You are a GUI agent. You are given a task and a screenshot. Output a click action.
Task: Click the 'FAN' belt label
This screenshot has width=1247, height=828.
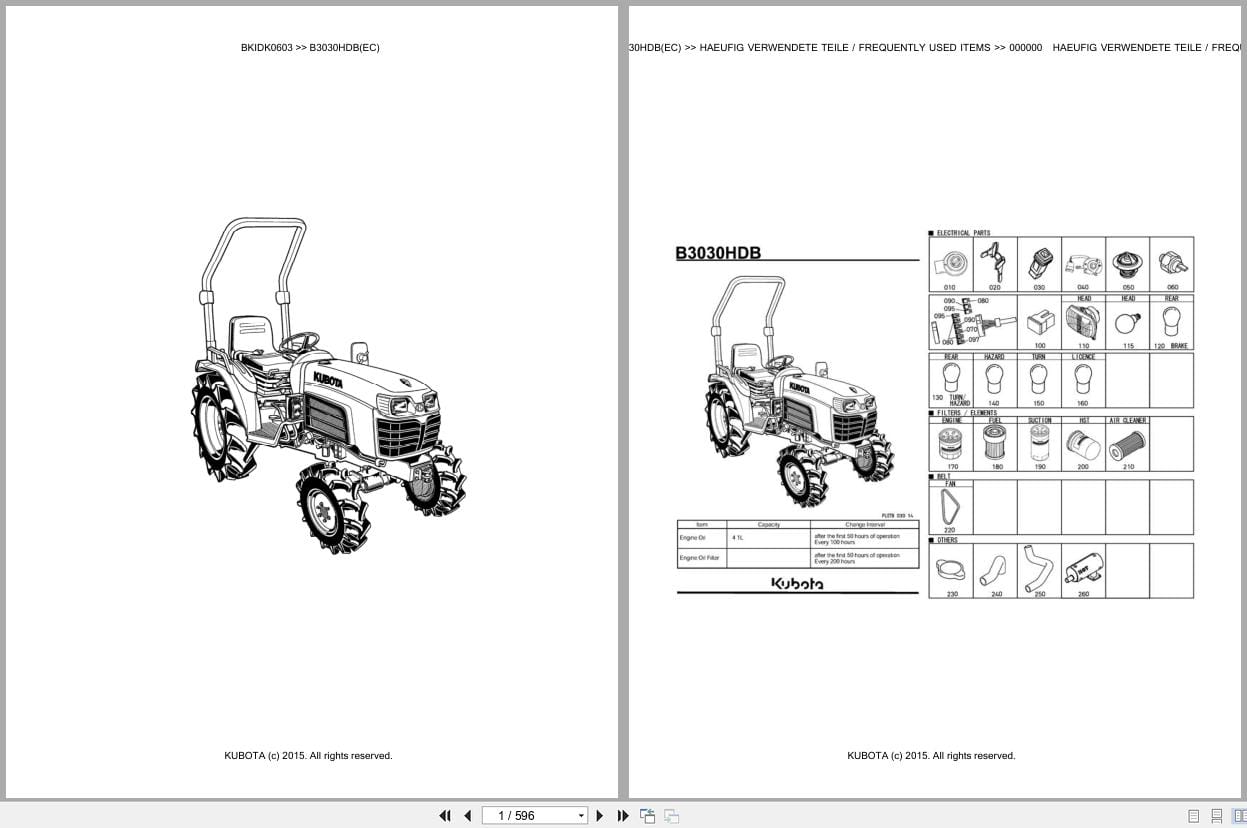click(x=950, y=484)
